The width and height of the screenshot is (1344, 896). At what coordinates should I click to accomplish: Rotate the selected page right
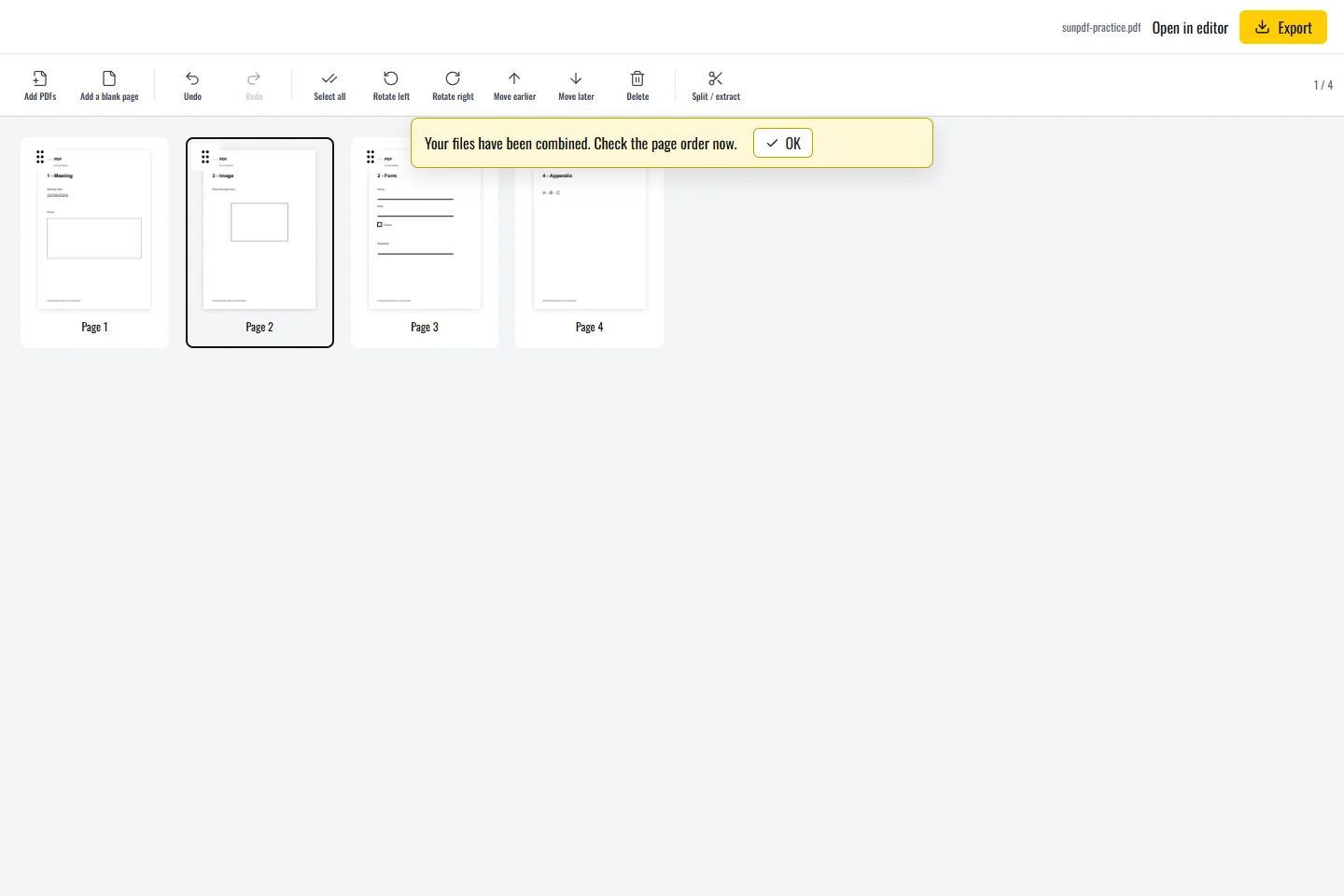pyautogui.click(x=453, y=85)
